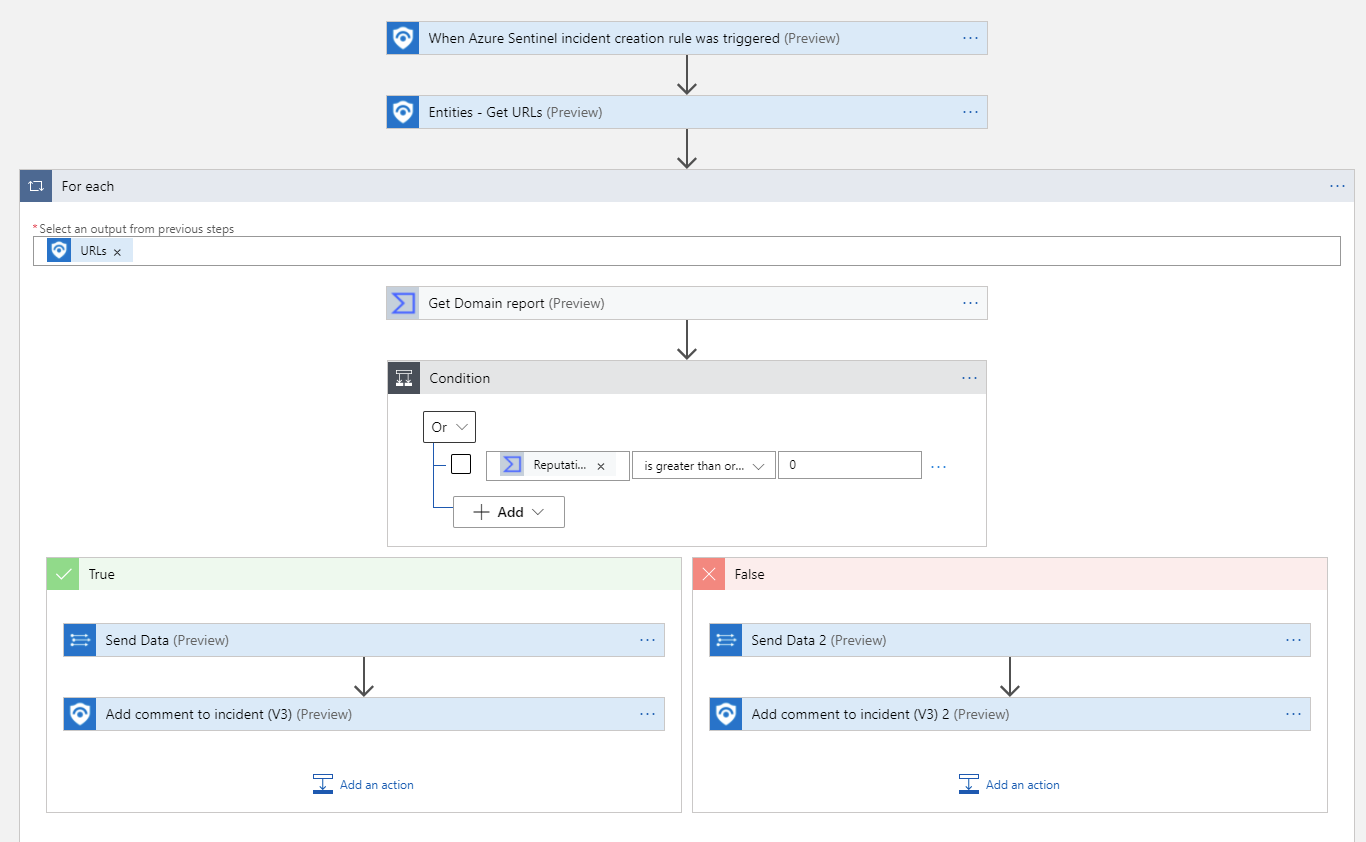Screen dimensions: 1366x842
Task: Click the Condition step icon
Action: (404, 378)
